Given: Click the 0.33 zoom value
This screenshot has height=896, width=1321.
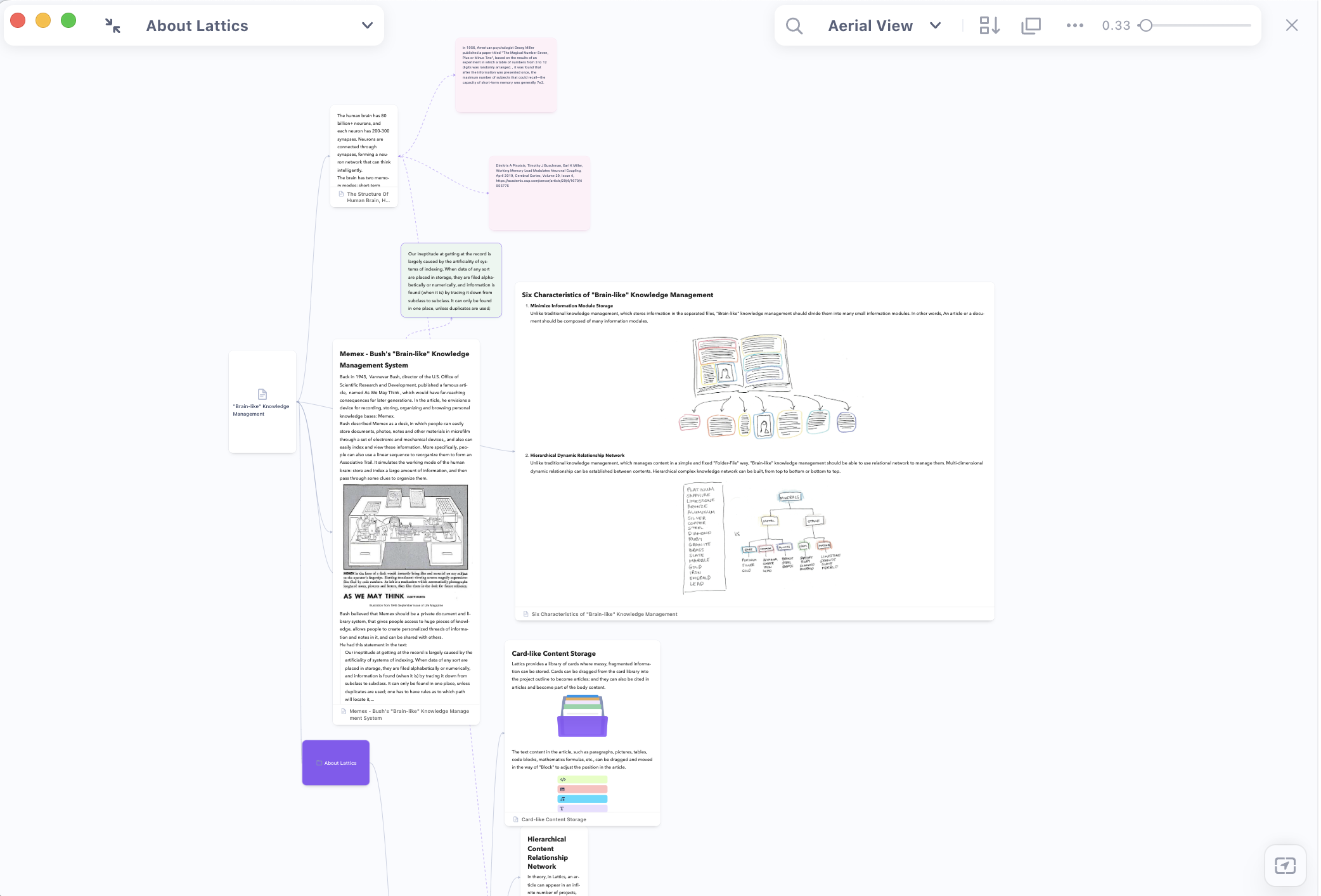Looking at the screenshot, I should [x=1116, y=25].
